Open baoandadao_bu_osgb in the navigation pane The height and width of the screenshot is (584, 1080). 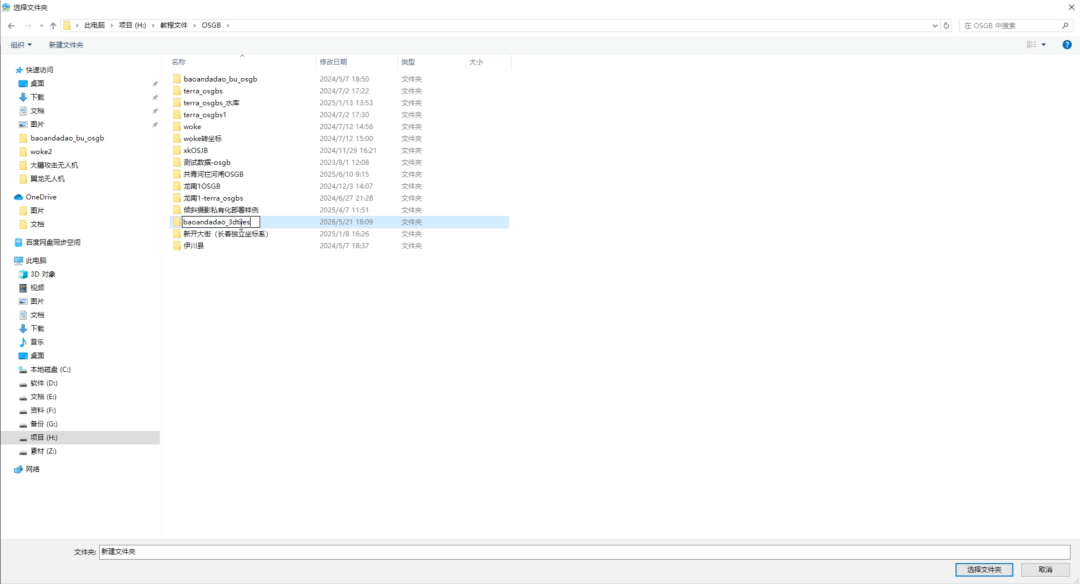point(67,138)
